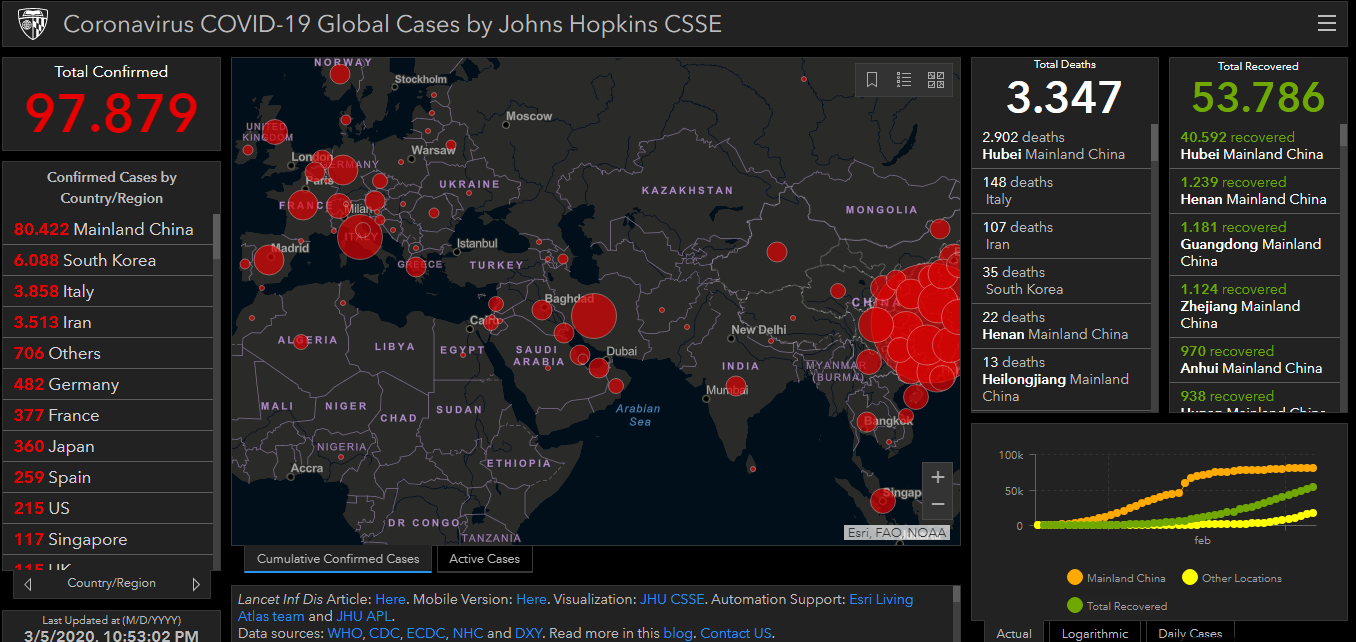The height and width of the screenshot is (642, 1356).
Task: Select the '377 France' row
Action: [108, 415]
